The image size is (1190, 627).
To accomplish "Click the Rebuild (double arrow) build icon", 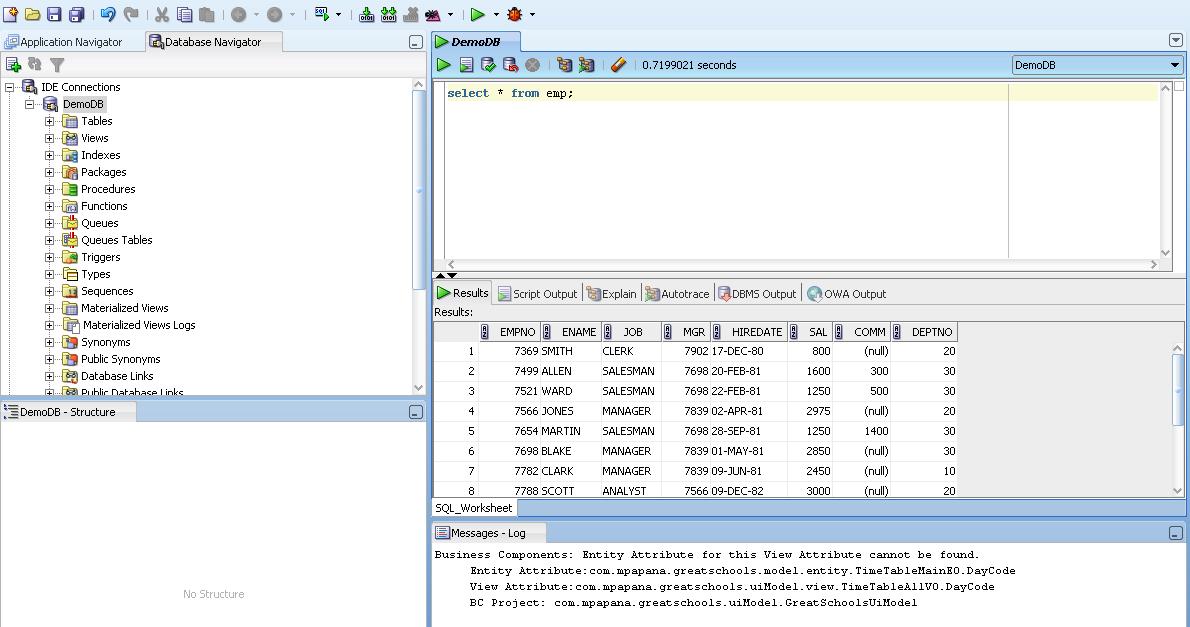I will pos(389,14).
